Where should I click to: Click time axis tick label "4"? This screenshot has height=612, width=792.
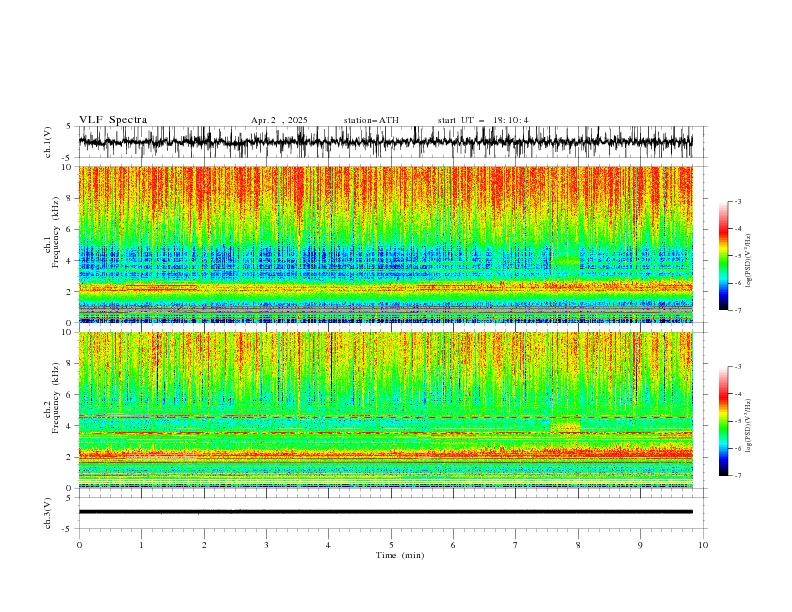(x=328, y=545)
